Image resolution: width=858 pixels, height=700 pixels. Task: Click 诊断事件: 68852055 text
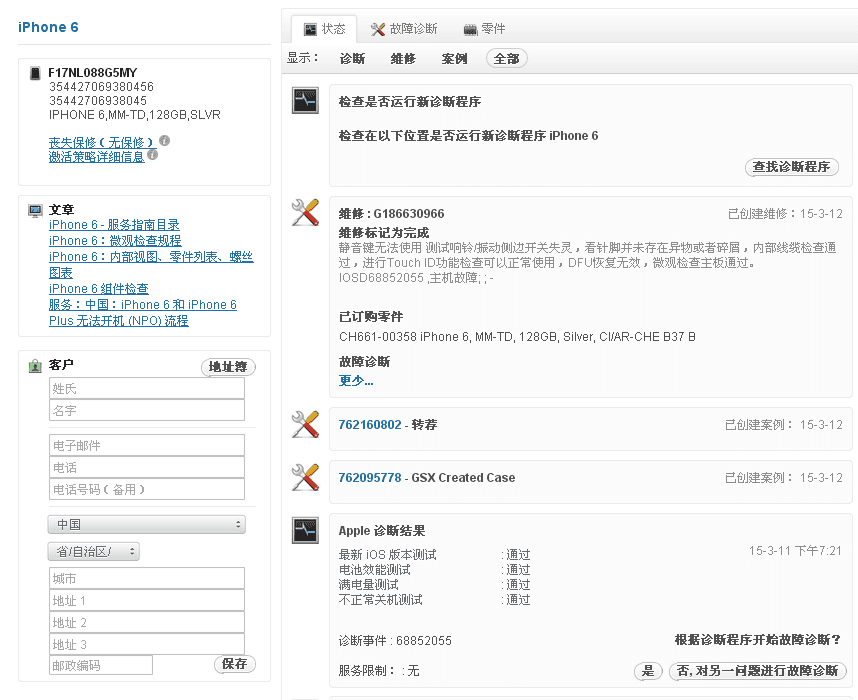tap(395, 640)
